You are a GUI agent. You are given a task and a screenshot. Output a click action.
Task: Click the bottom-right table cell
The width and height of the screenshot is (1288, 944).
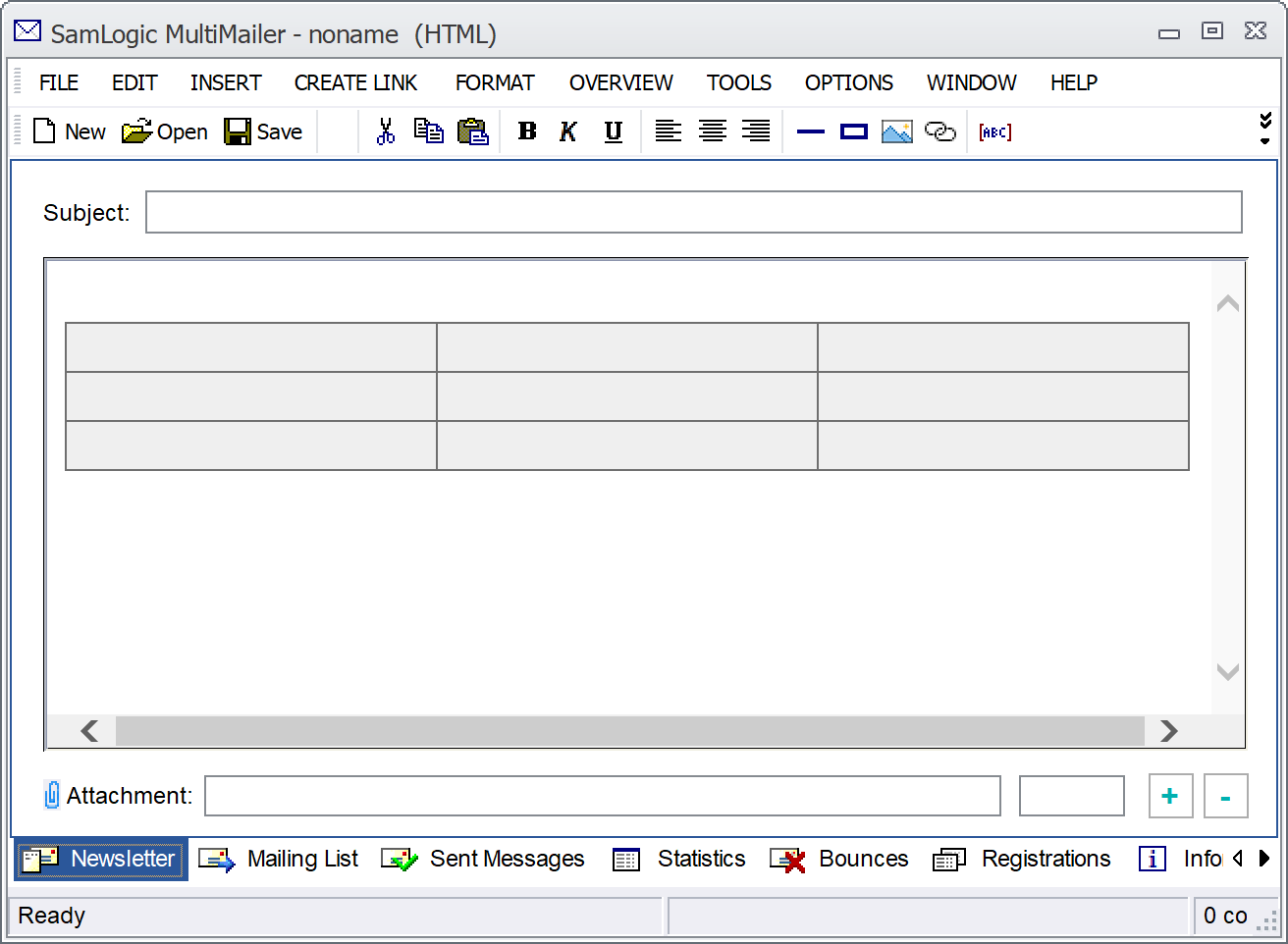coord(1003,446)
